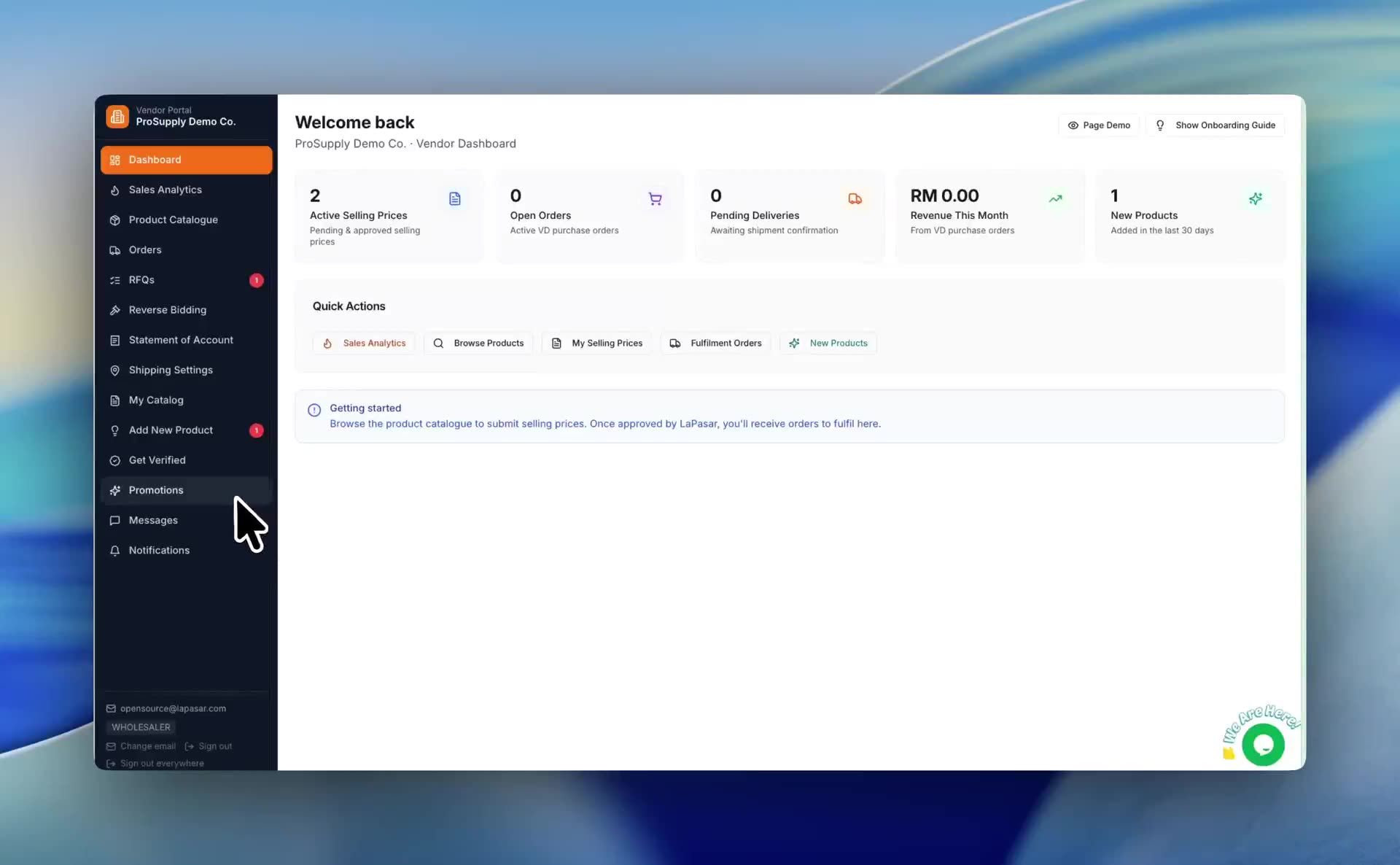Screen dimensions: 1400x865
Task: Click the Sales Analytics flame icon in sidebar
Action: point(114,190)
